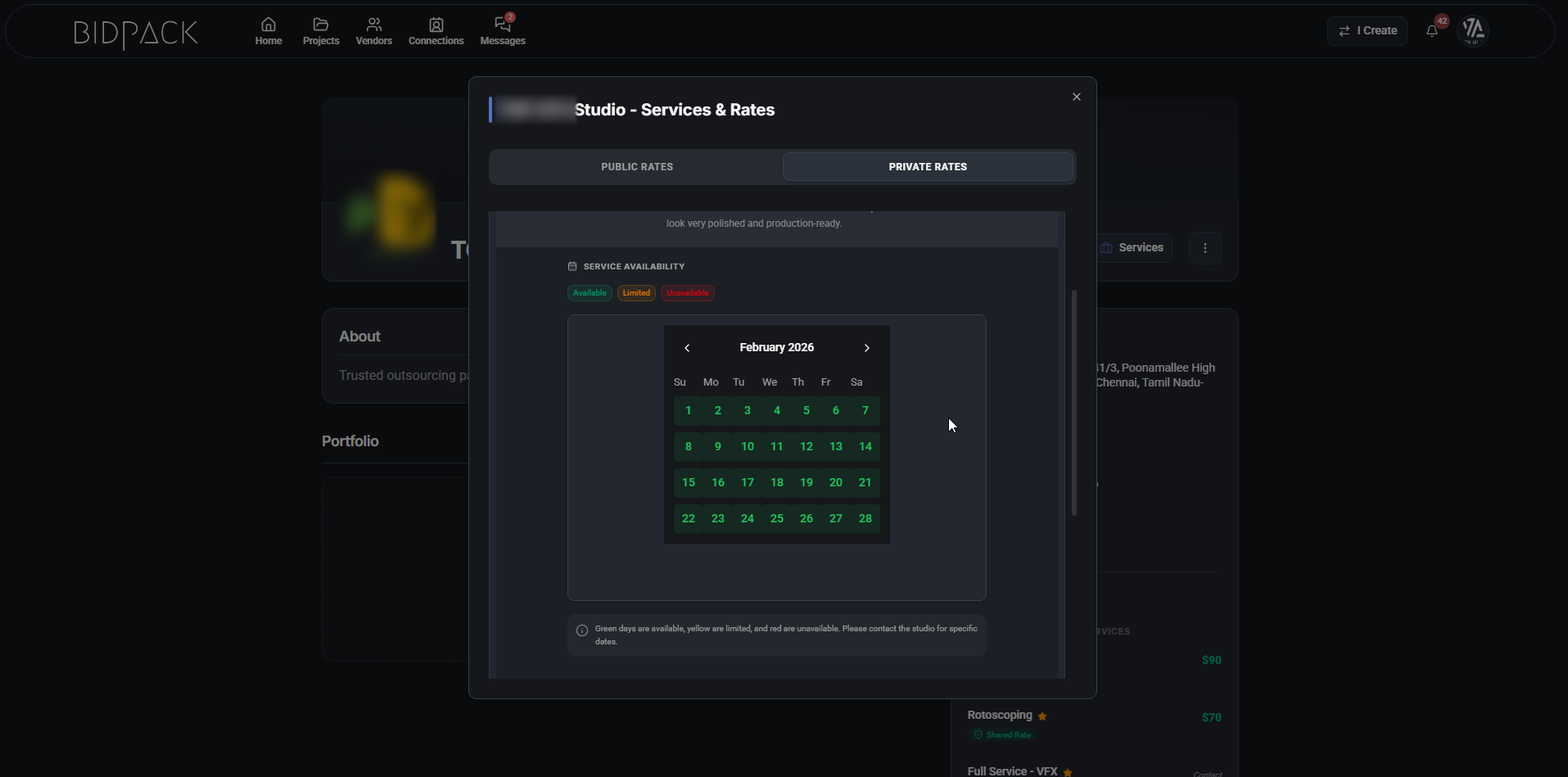Select the Projects icon
Image resolution: width=1568 pixels, height=777 pixels.
320,29
